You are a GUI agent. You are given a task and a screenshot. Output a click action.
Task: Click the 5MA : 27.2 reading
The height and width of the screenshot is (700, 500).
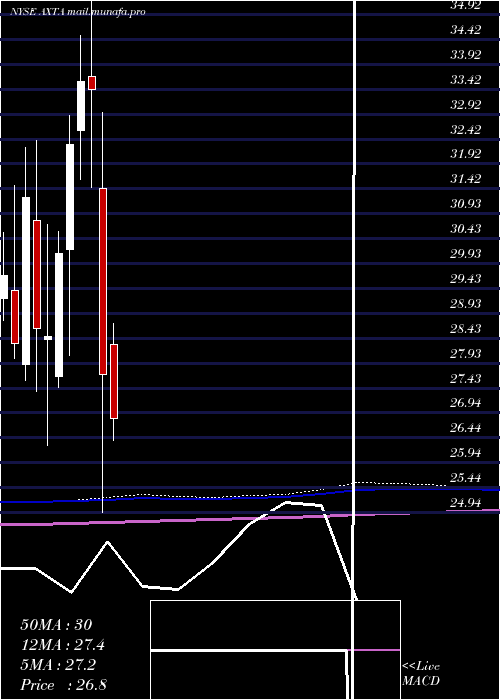tap(57, 665)
